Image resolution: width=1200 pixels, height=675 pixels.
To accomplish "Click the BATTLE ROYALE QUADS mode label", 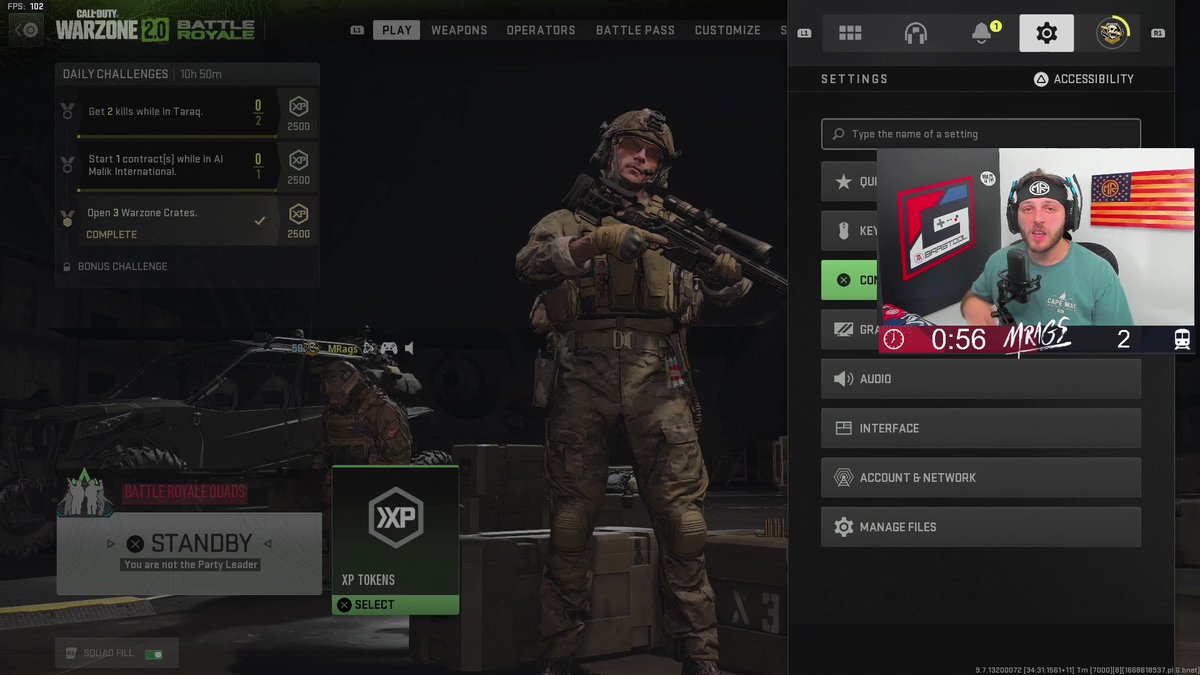I will tap(185, 492).
